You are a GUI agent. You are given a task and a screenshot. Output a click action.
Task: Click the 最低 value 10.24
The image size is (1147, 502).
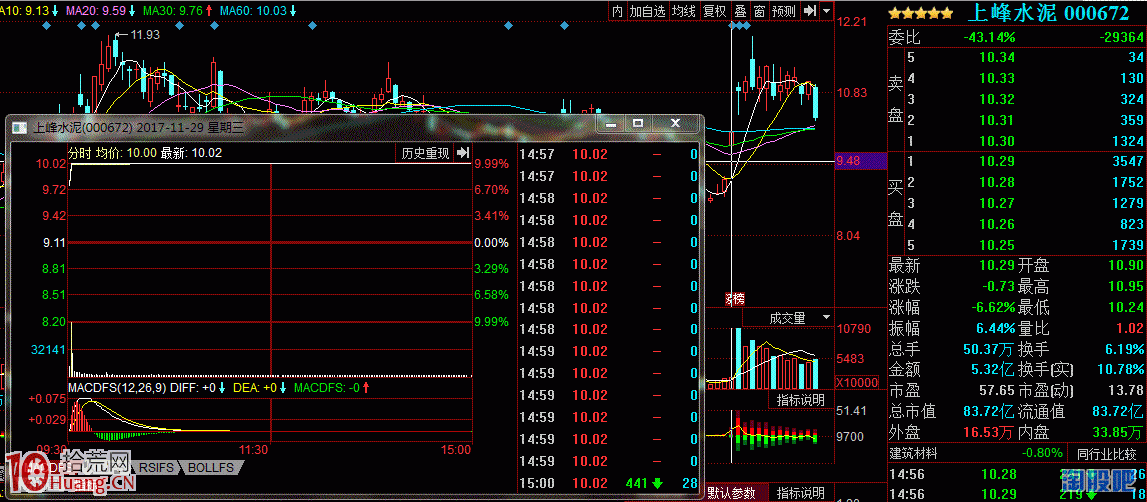click(x=1126, y=307)
